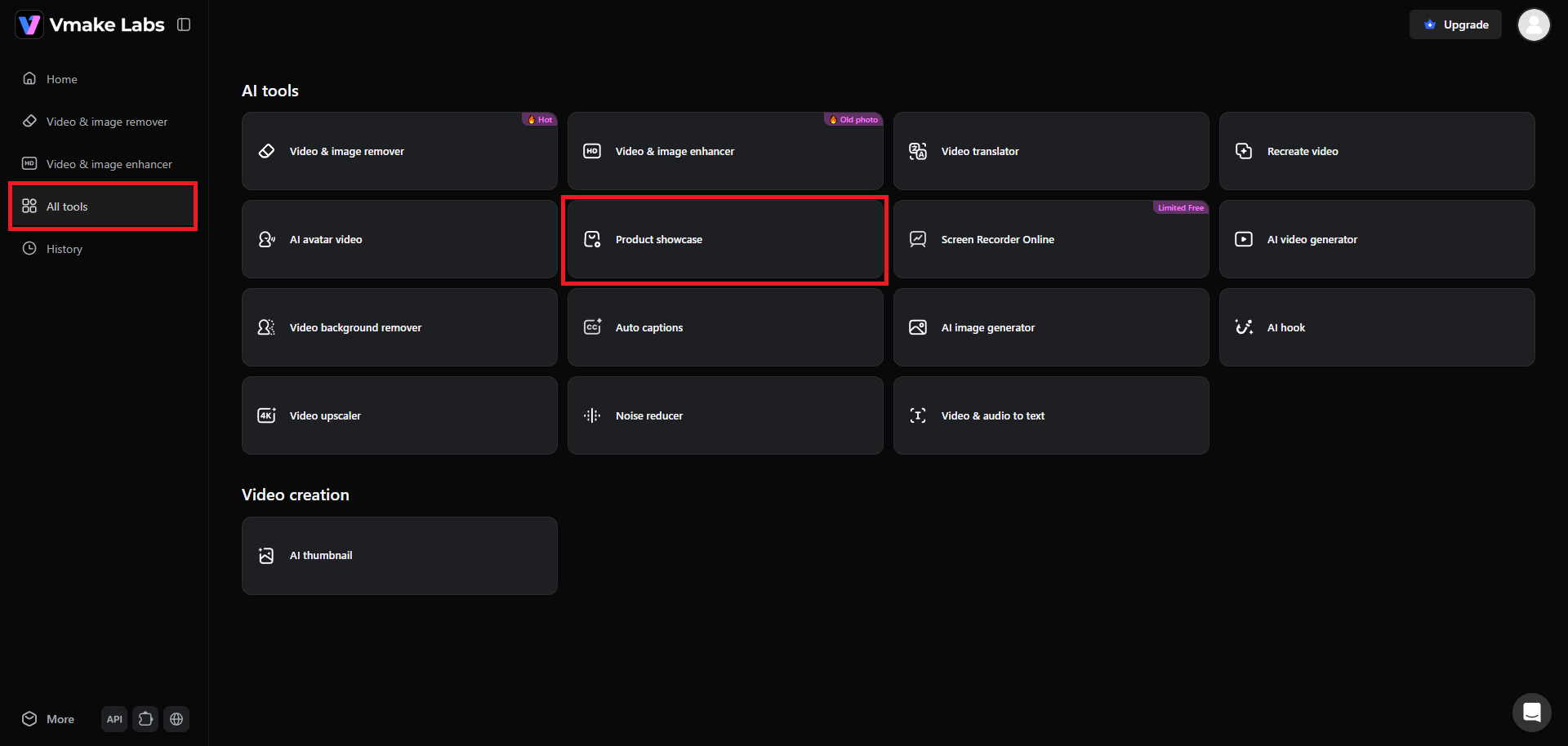
Task: Click the Video translator icon
Action: click(918, 151)
